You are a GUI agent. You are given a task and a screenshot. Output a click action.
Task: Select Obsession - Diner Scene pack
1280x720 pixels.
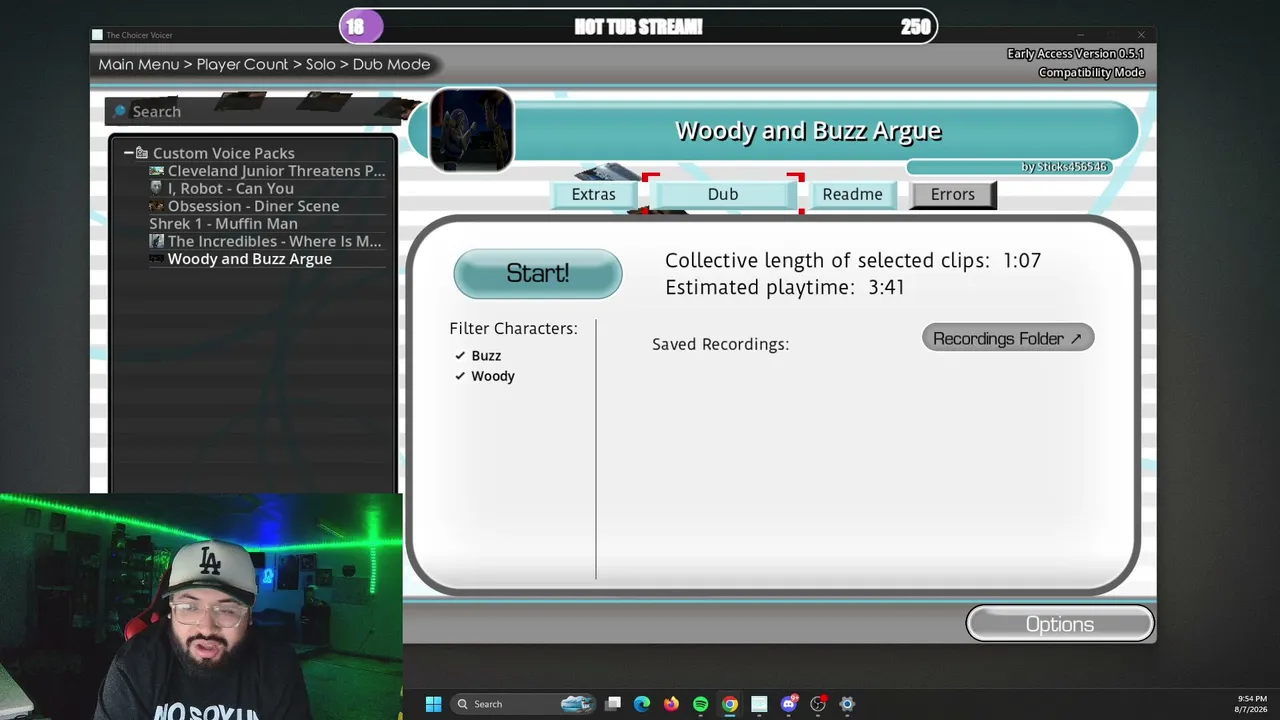tap(267, 206)
